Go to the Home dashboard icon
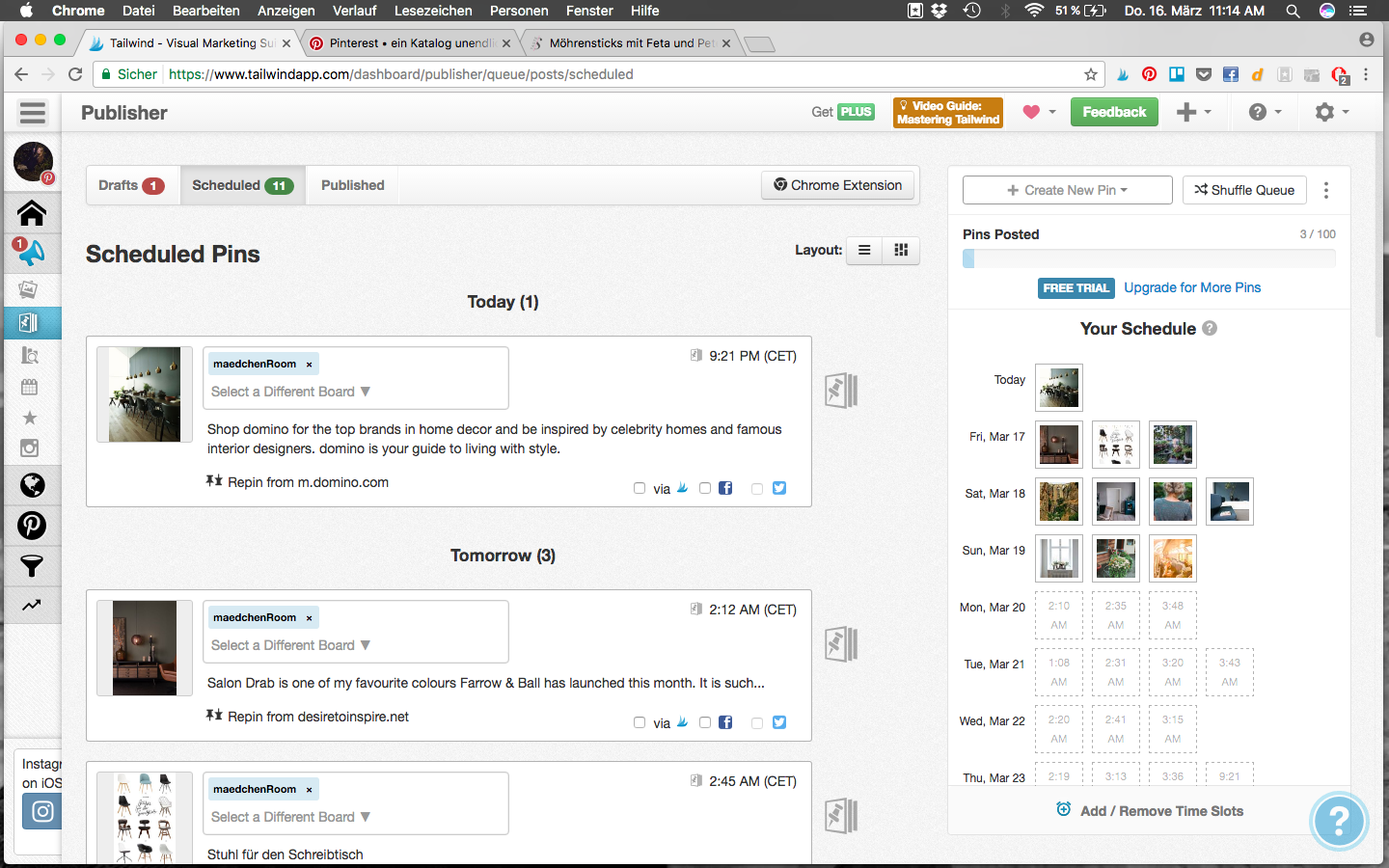Screen dimensions: 1389x868 click(x=32, y=212)
